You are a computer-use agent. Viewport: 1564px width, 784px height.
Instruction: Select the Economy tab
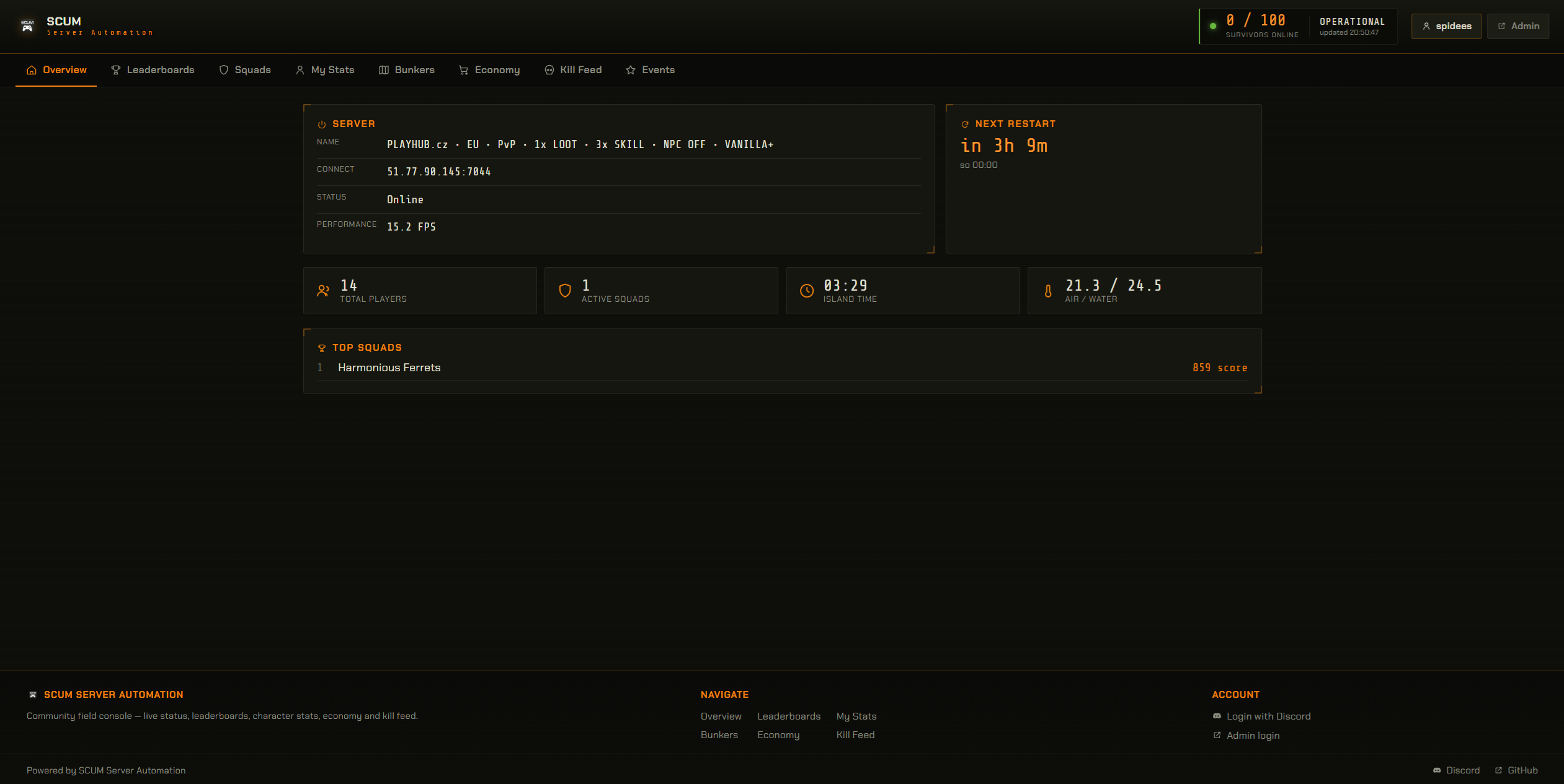pos(489,70)
